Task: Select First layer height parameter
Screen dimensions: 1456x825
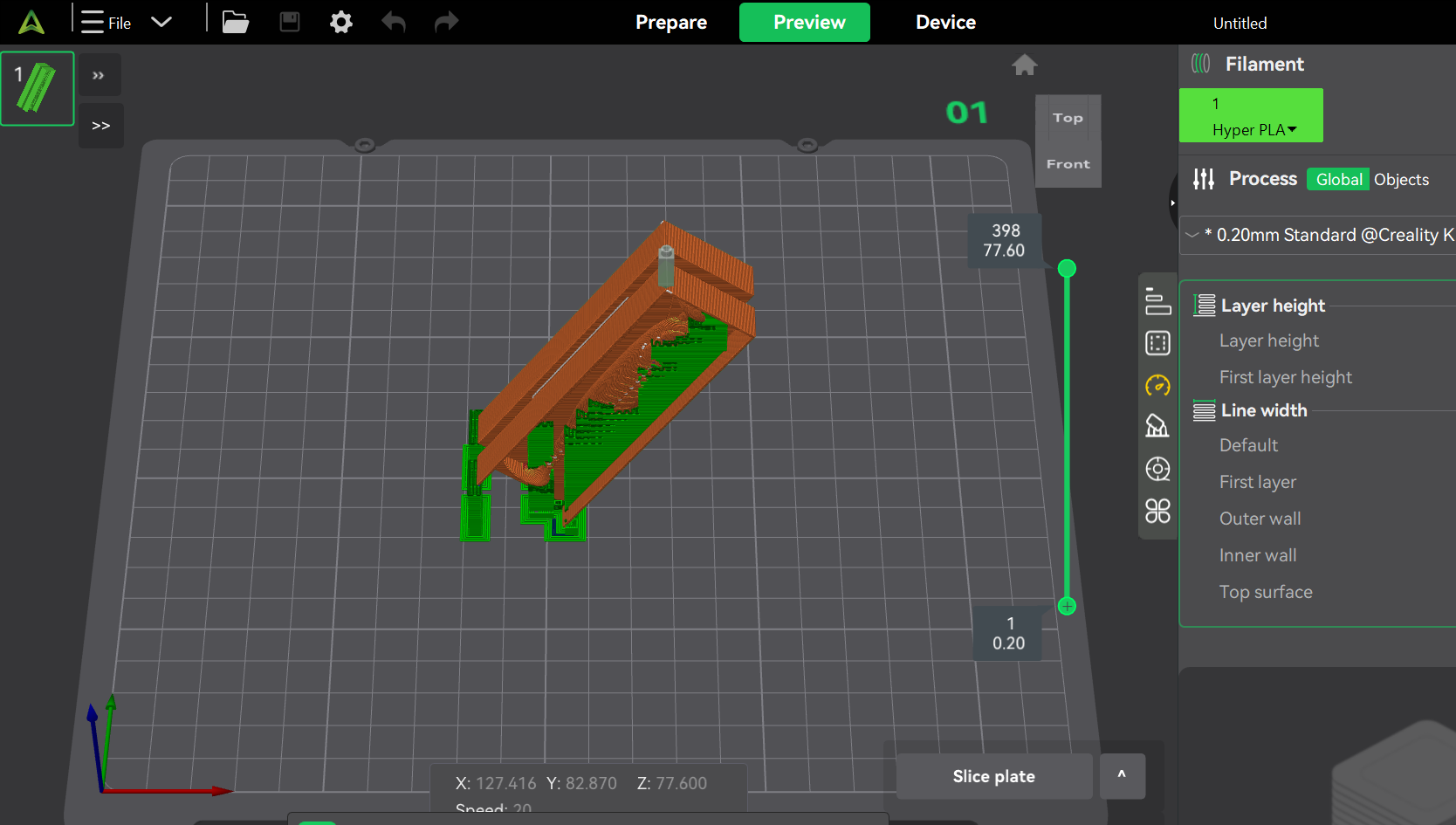Action: click(x=1286, y=377)
